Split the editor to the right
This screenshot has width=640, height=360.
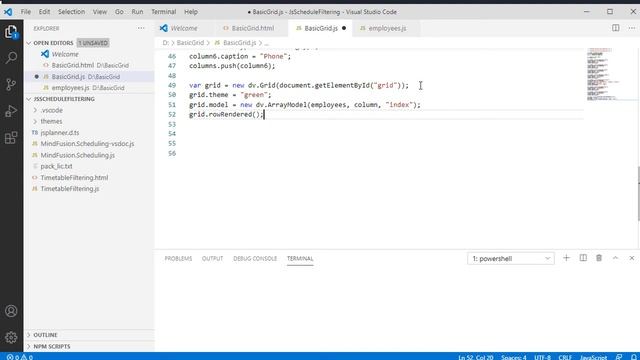[616, 28]
